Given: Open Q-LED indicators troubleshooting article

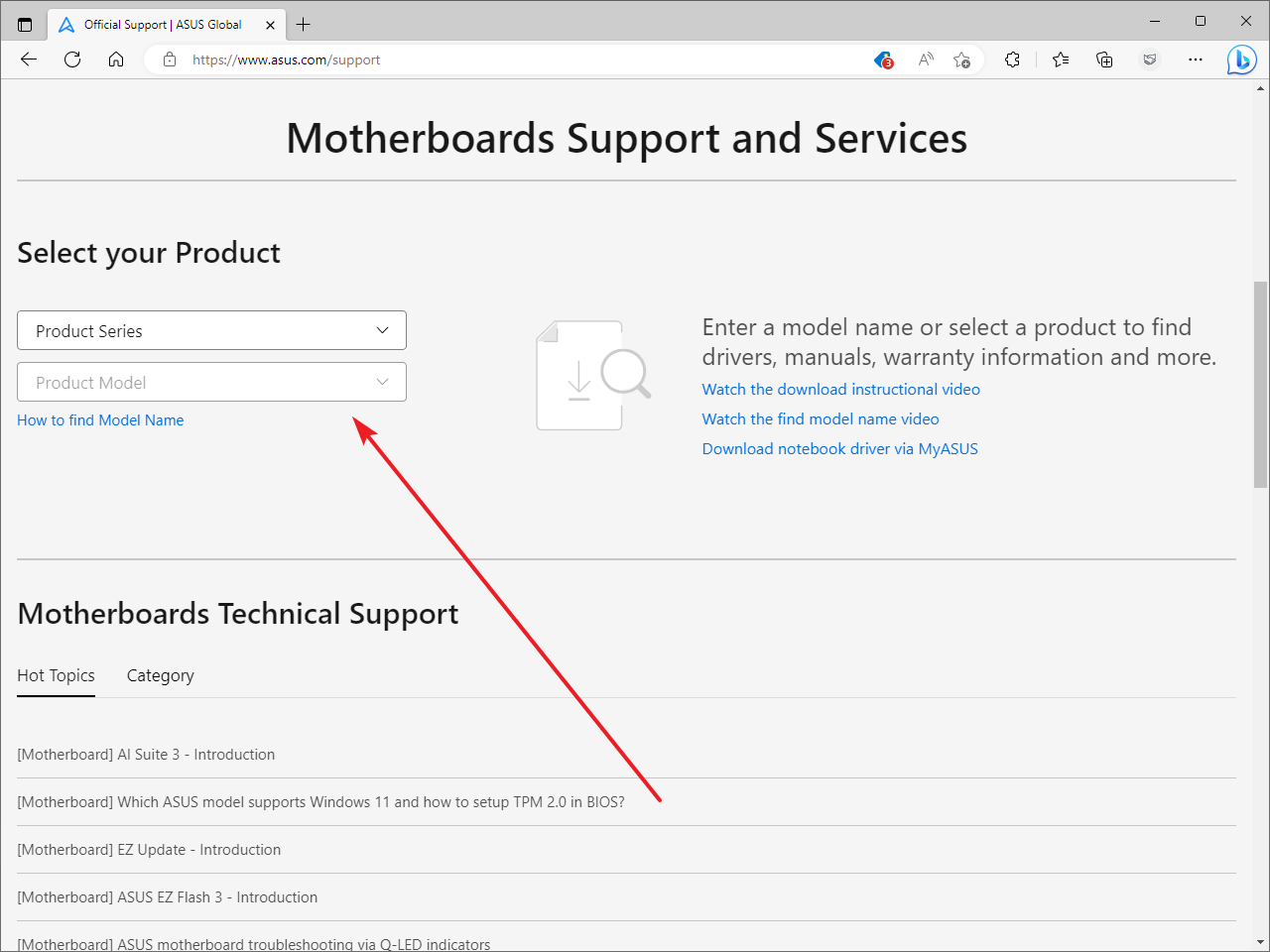Looking at the screenshot, I should coord(254,944).
